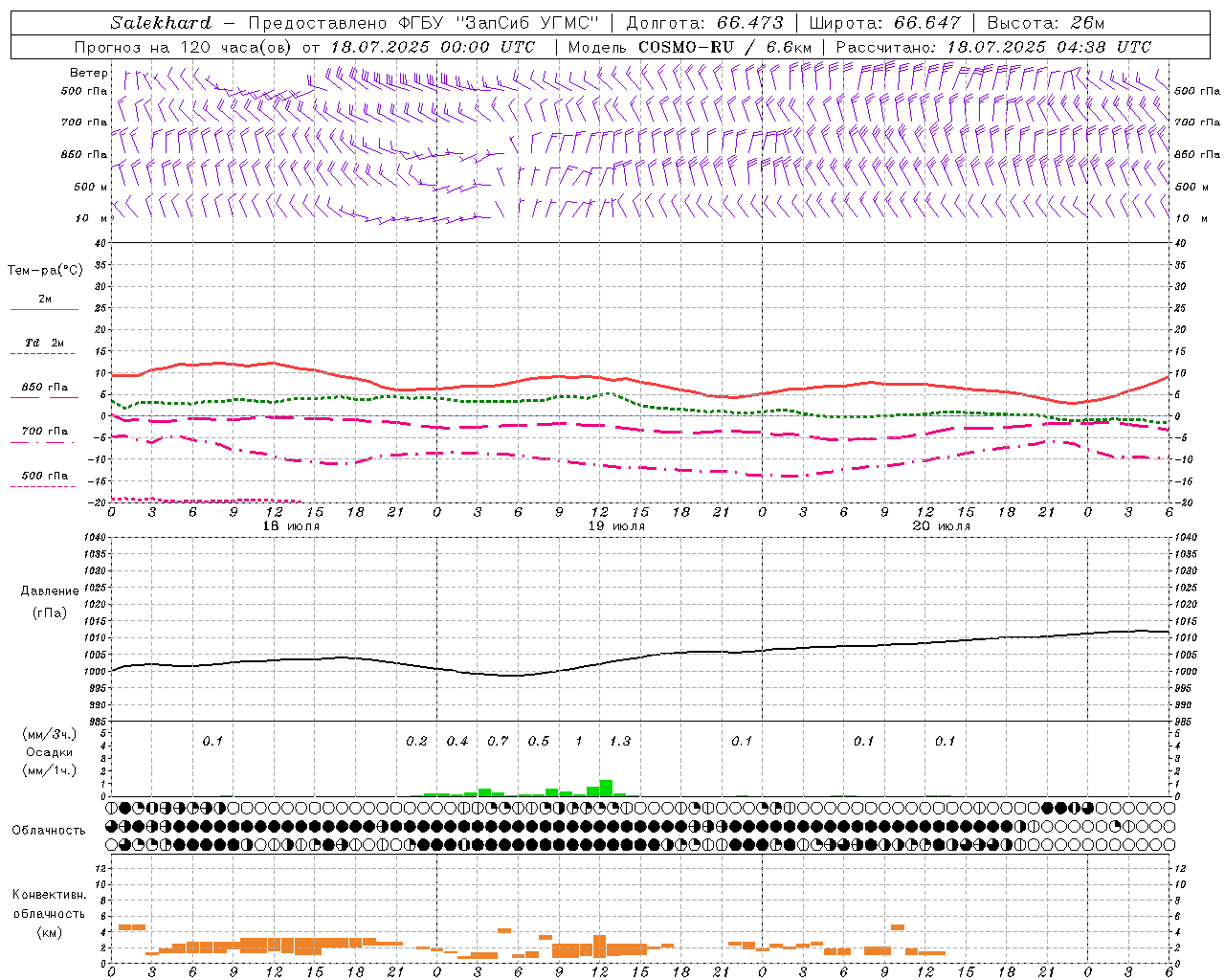Select the Давление pressure panel title
Viewport: 1225px width, 980px height.
click(x=50, y=591)
